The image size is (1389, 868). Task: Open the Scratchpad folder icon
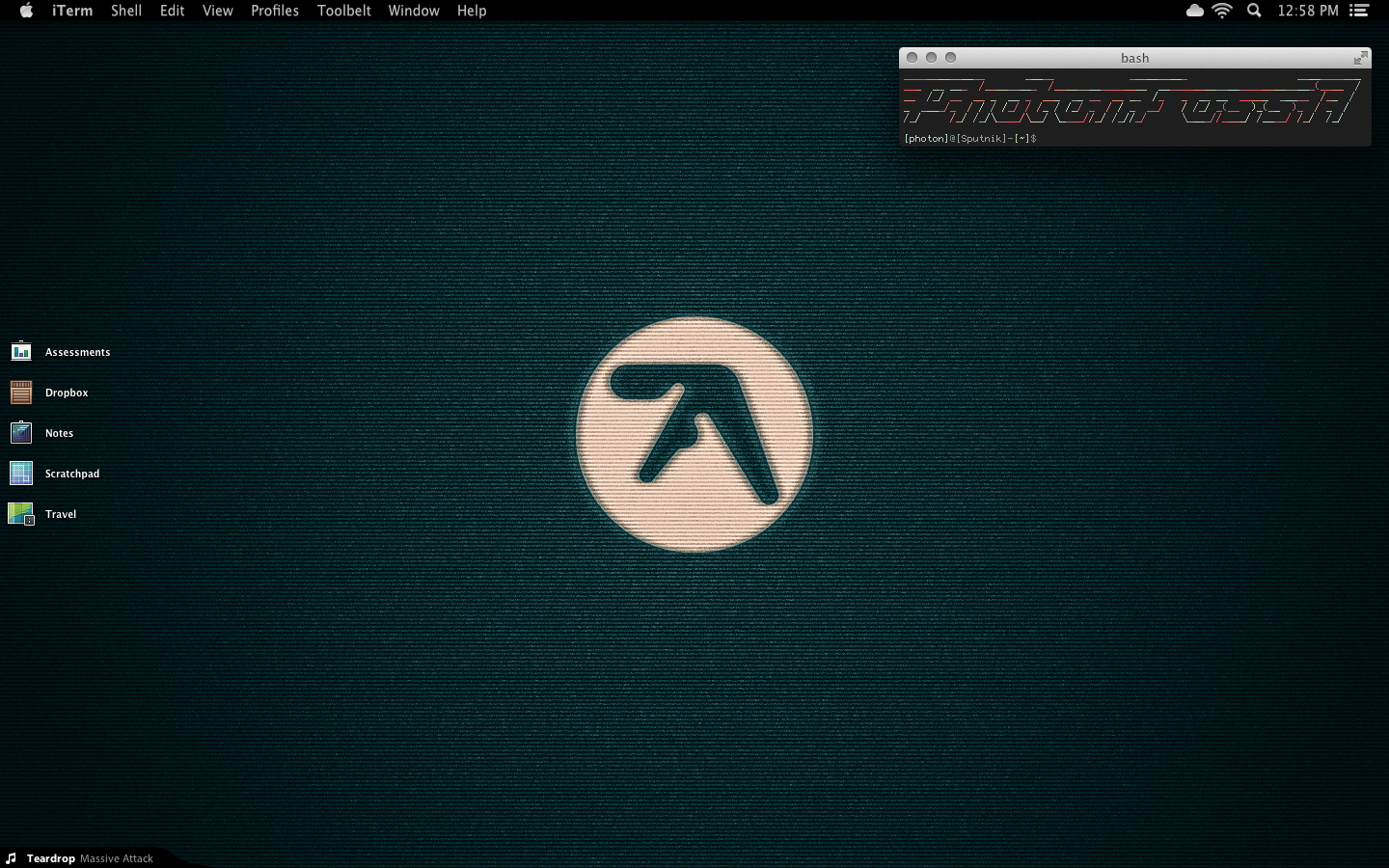[21, 473]
